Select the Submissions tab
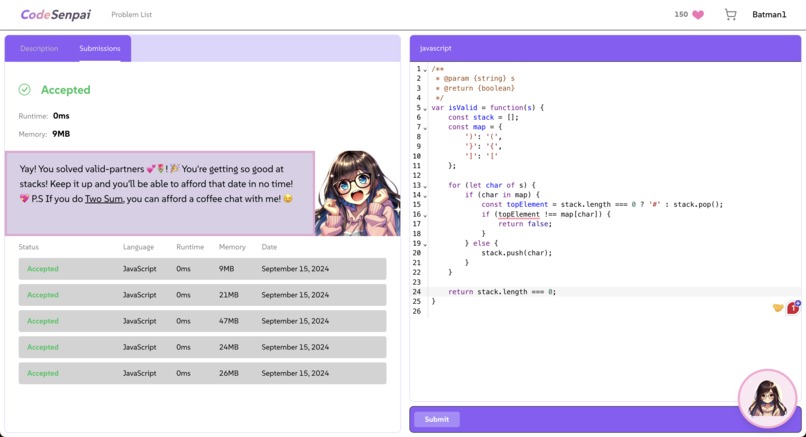Screen dimensions: 806x437 pyautogui.click(x=100, y=48)
